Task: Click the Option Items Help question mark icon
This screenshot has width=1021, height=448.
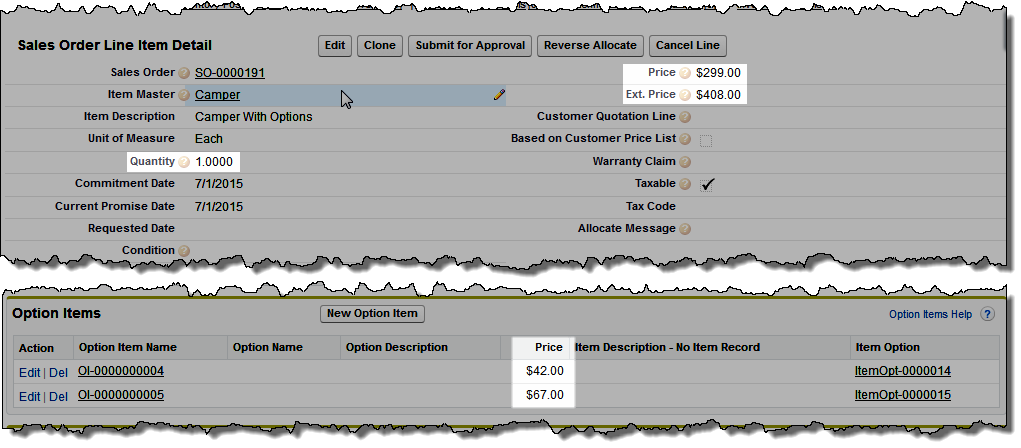Action: (x=987, y=314)
